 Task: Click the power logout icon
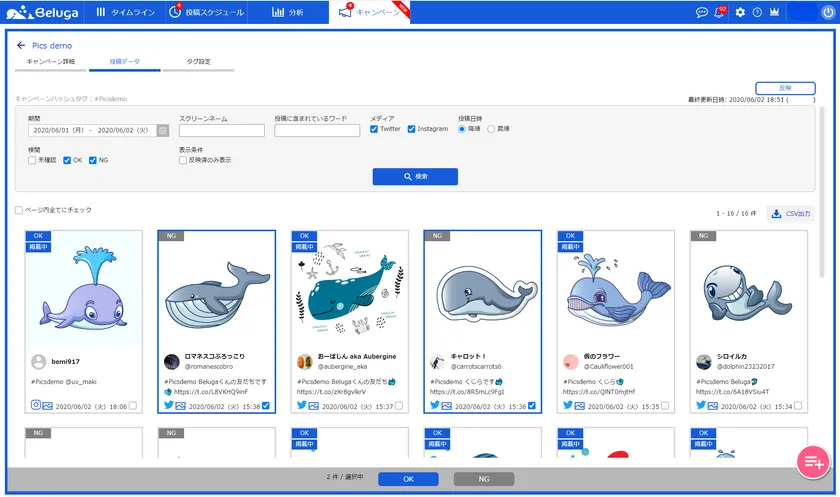tap(828, 12)
